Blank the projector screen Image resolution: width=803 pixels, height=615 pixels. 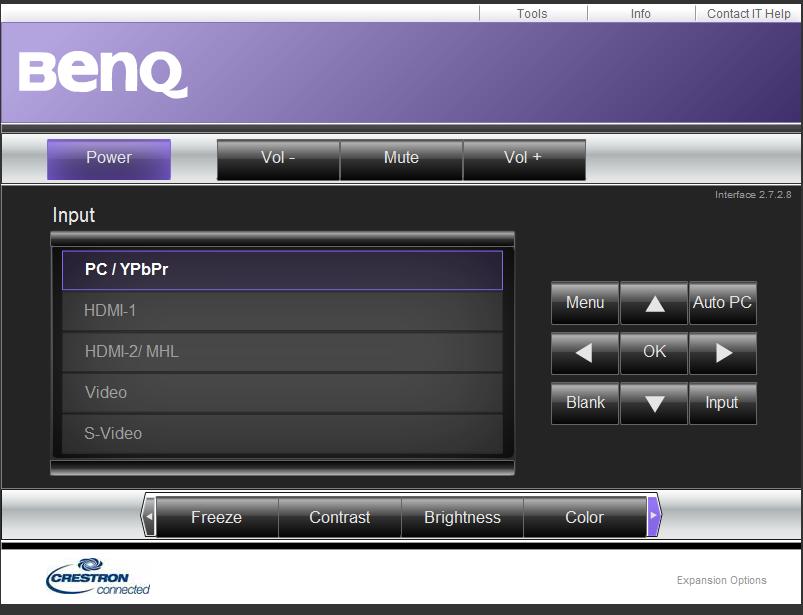pyautogui.click(x=585, y=403)
